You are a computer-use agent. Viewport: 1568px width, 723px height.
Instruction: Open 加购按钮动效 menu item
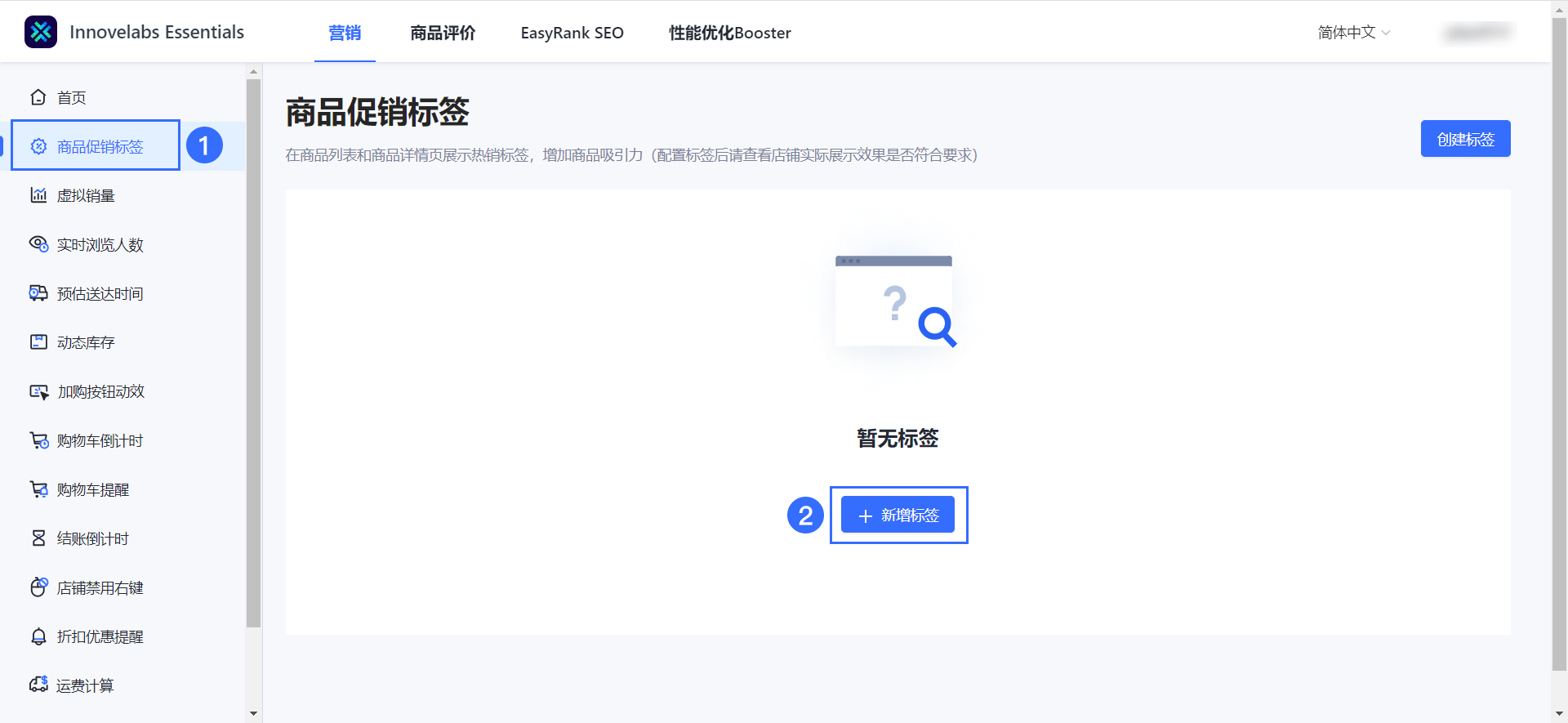point(100,391)
